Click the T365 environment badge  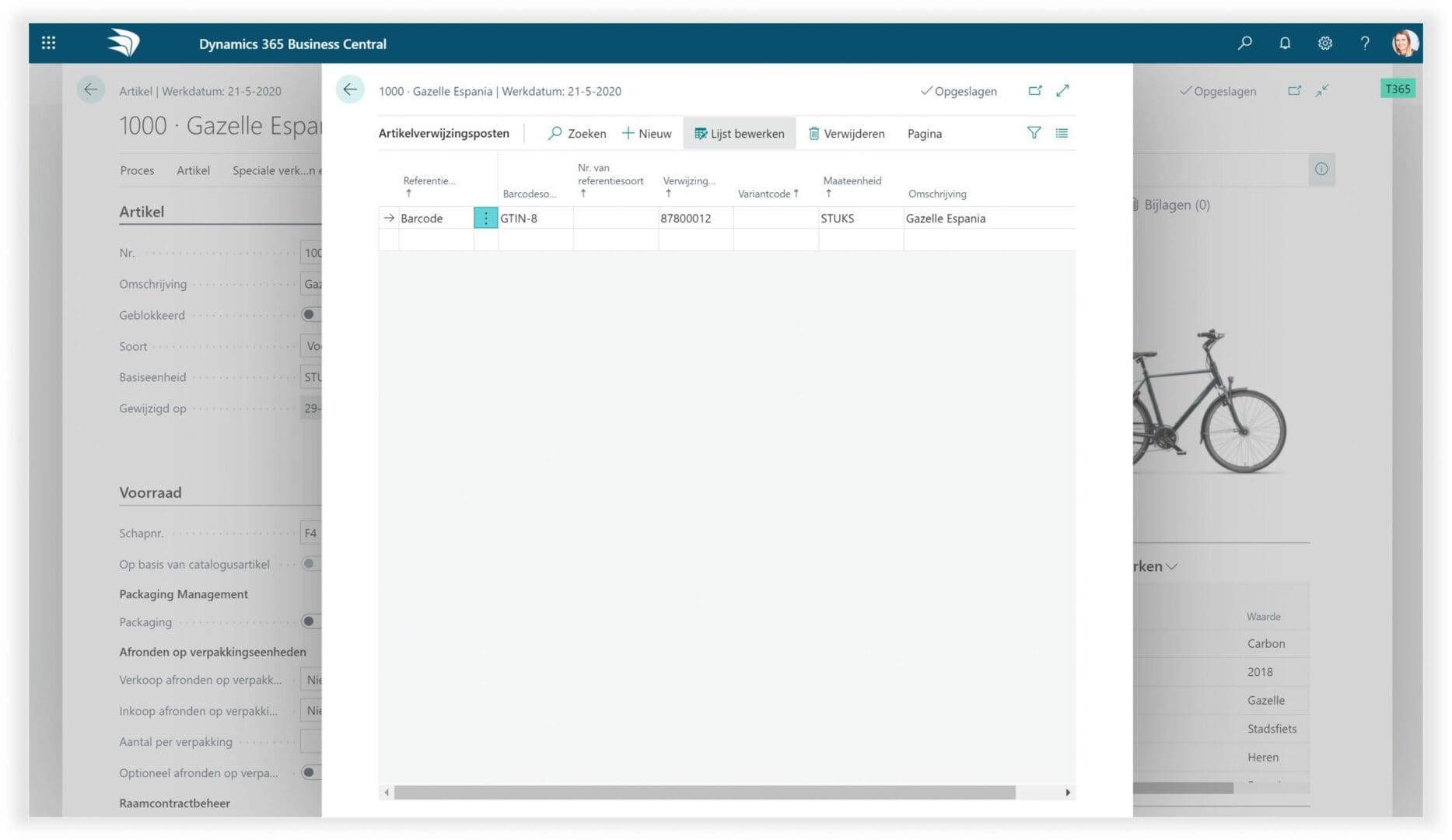pyautogui.click(x=1398, y=89)
